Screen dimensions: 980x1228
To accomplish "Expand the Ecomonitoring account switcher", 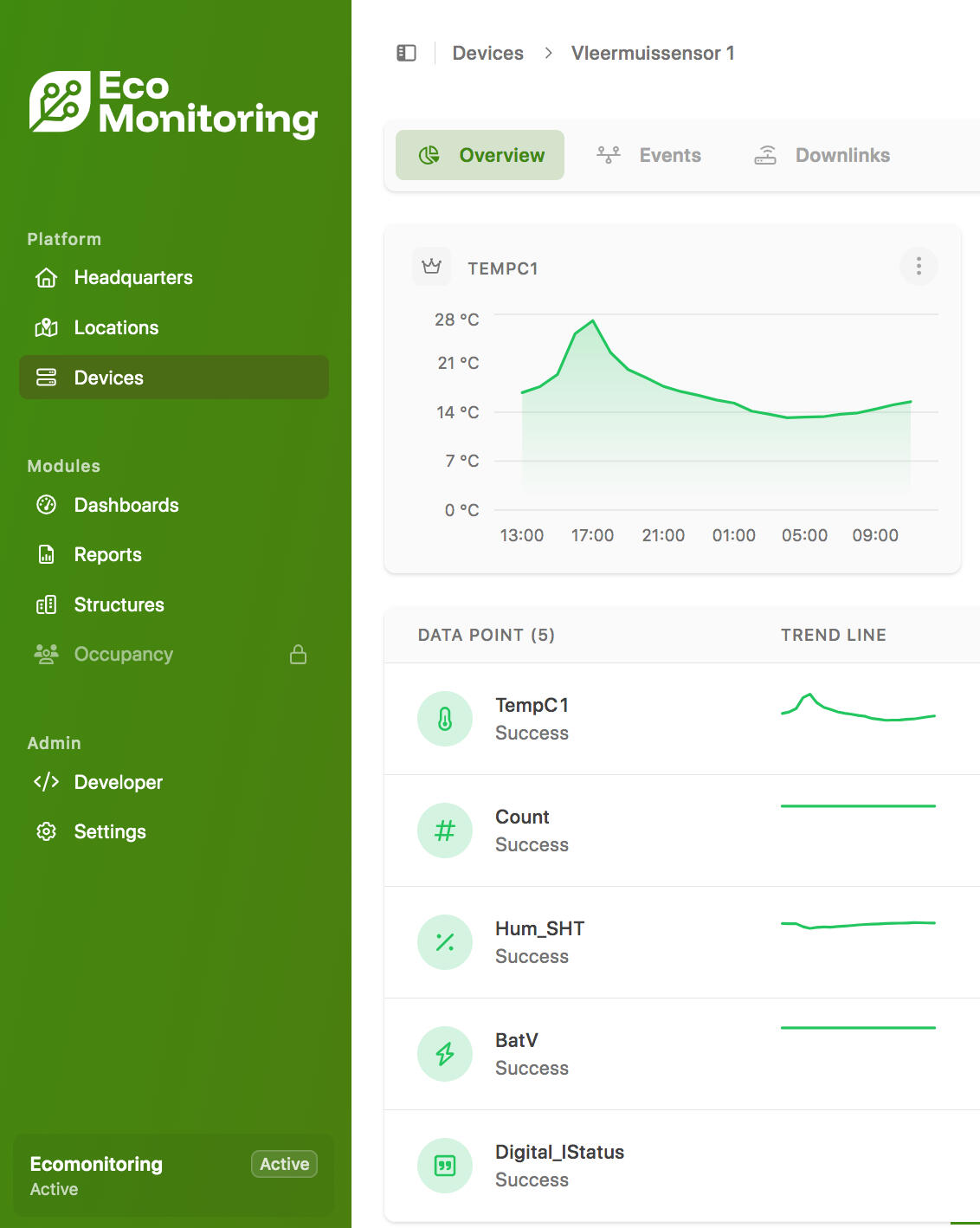I will 173,1175.
